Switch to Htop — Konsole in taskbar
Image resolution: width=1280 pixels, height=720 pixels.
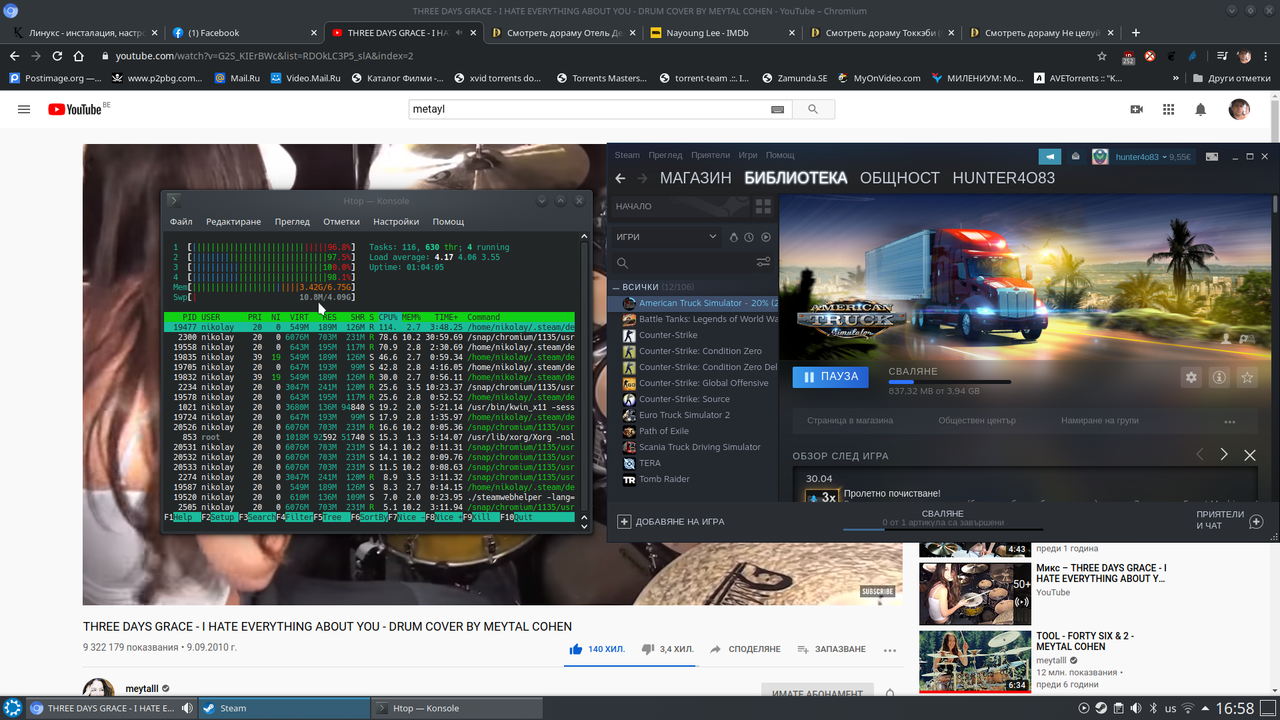tap(455, 708)
